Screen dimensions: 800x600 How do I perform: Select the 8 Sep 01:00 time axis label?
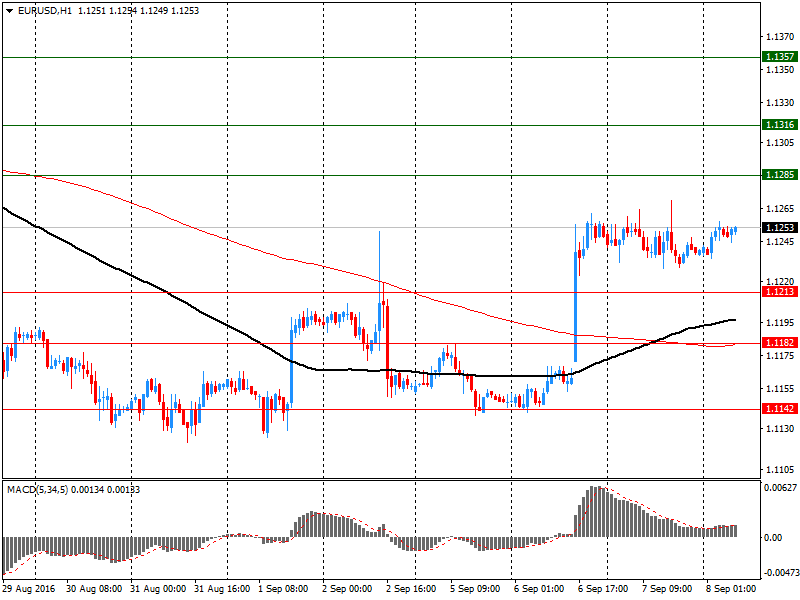click(731, 589)
